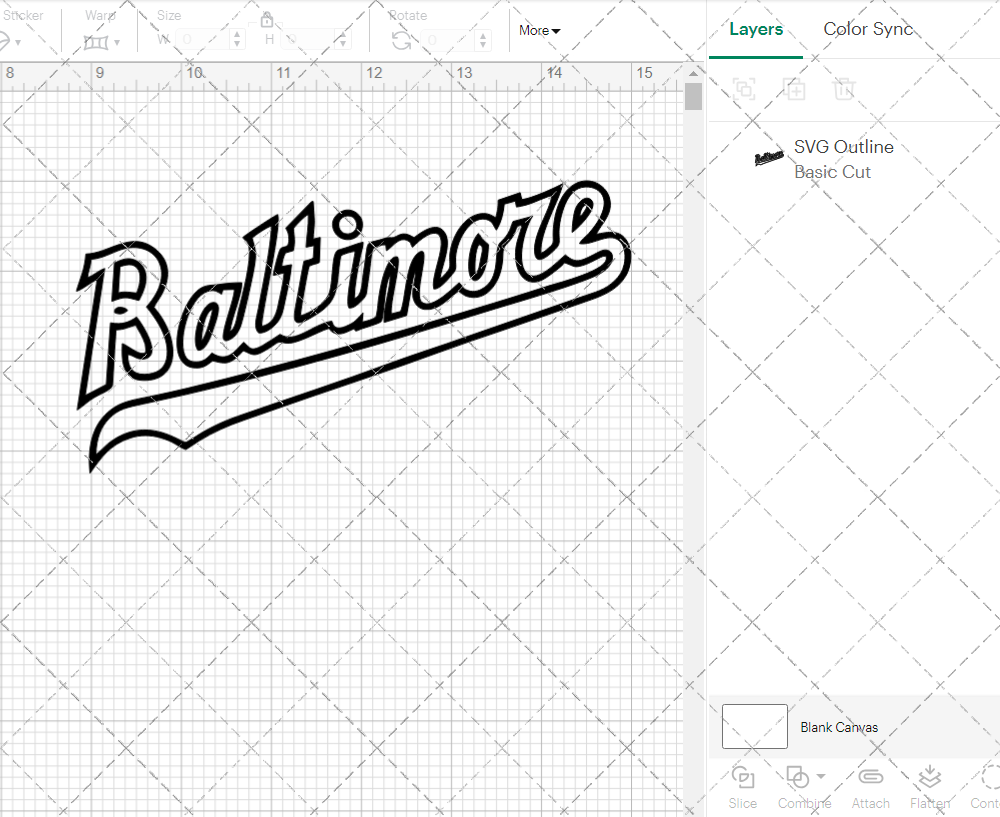
Task: Click the Slice tool icon
Action: pyautogui.click(x=742, y=777)
